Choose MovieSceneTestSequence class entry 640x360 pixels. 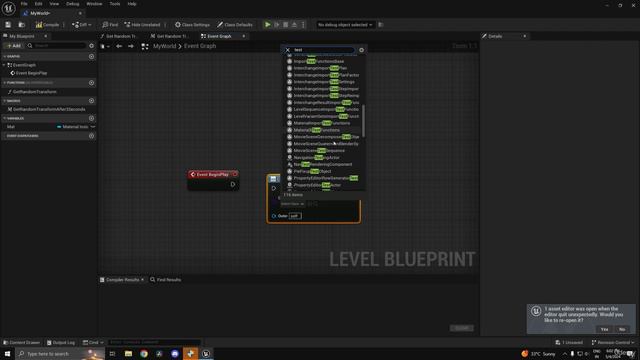319,151
